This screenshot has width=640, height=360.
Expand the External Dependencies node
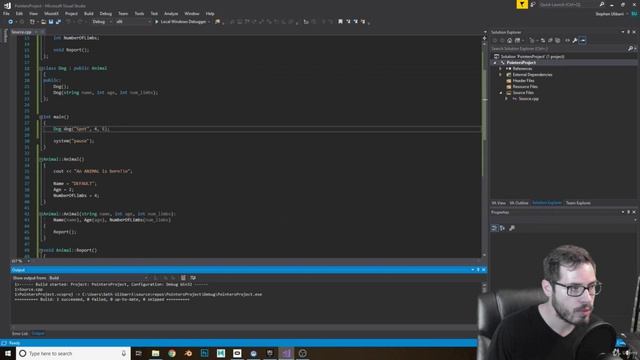pyautogui.click(x=500, y=75)
